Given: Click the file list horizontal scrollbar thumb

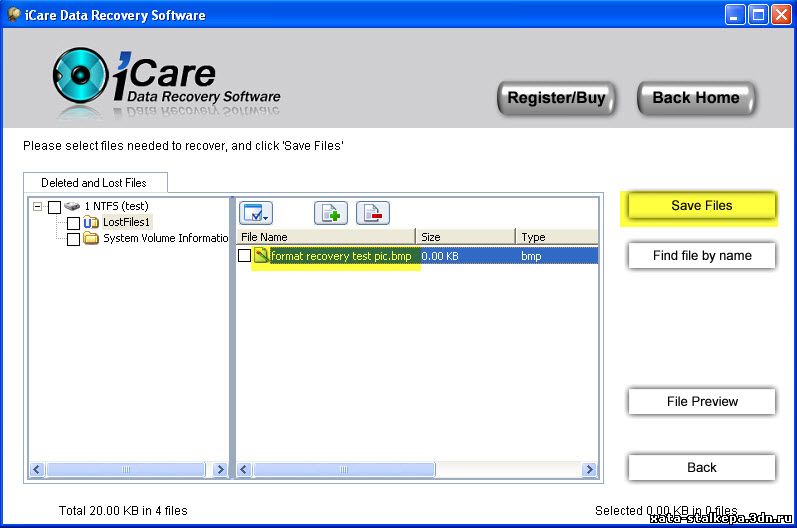Looking at the screenshot, I should [x=344, y=470].
